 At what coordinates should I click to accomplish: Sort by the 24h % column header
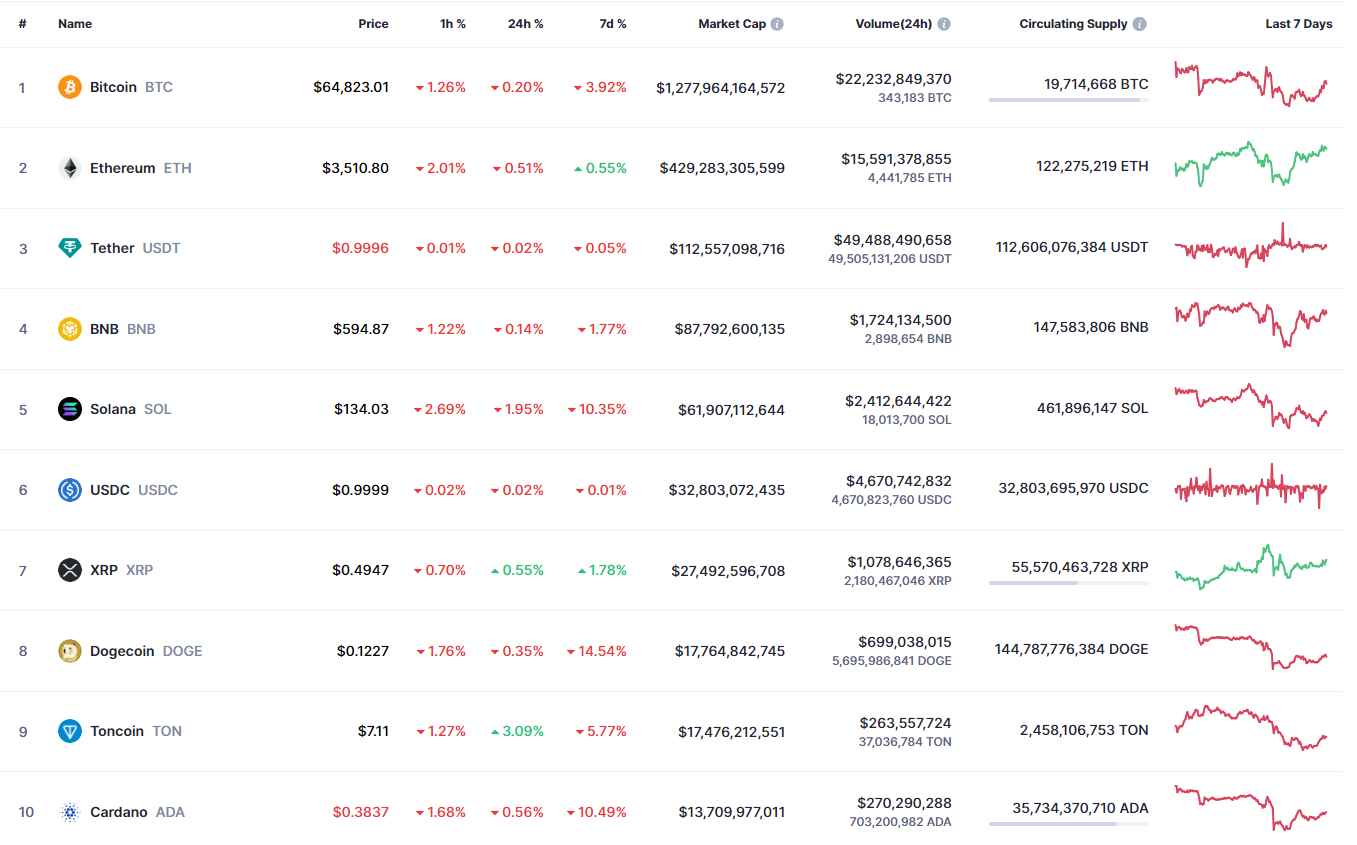tap(525, 24)
